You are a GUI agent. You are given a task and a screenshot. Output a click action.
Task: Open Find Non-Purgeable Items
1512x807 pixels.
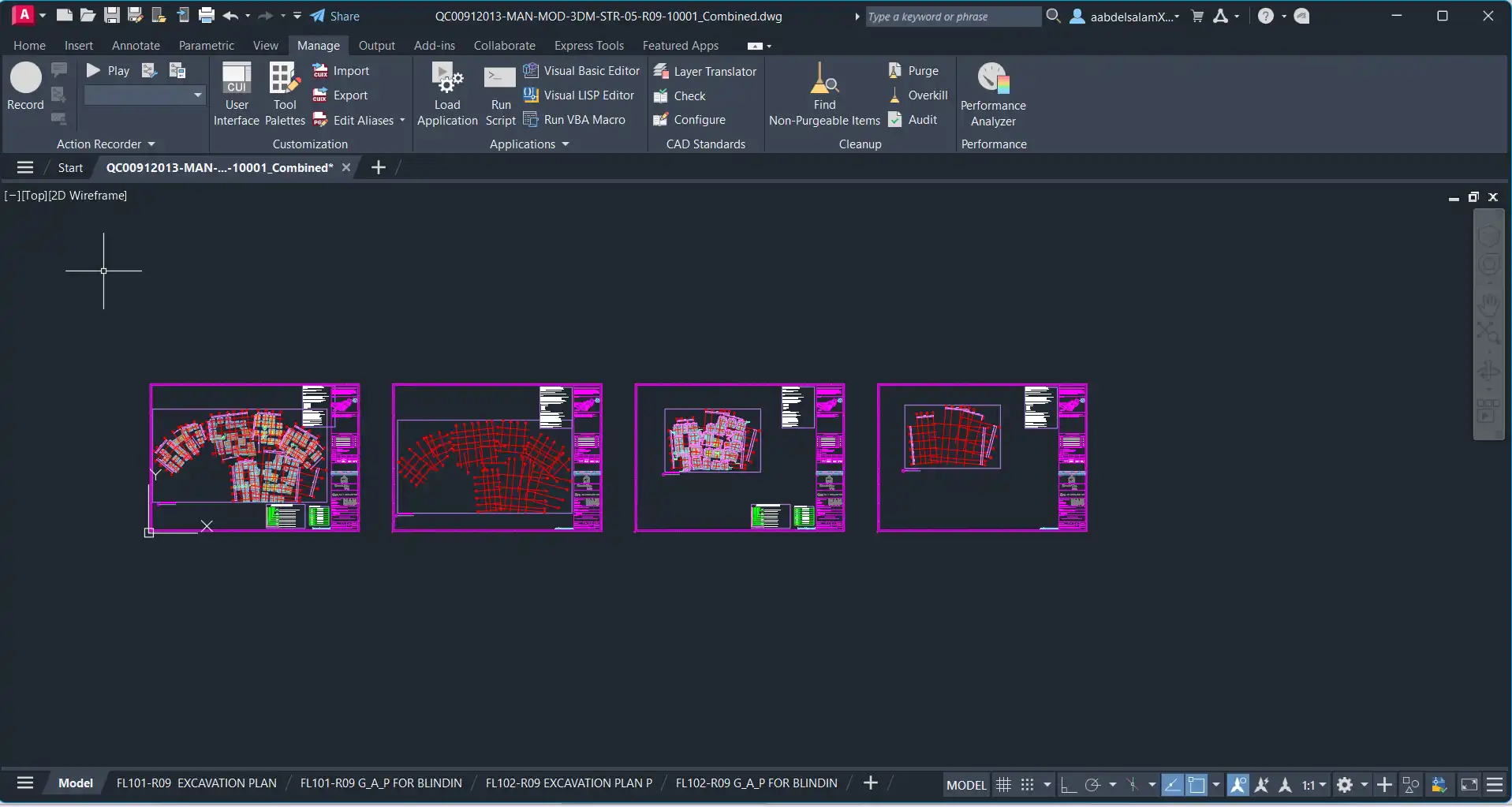824,95
